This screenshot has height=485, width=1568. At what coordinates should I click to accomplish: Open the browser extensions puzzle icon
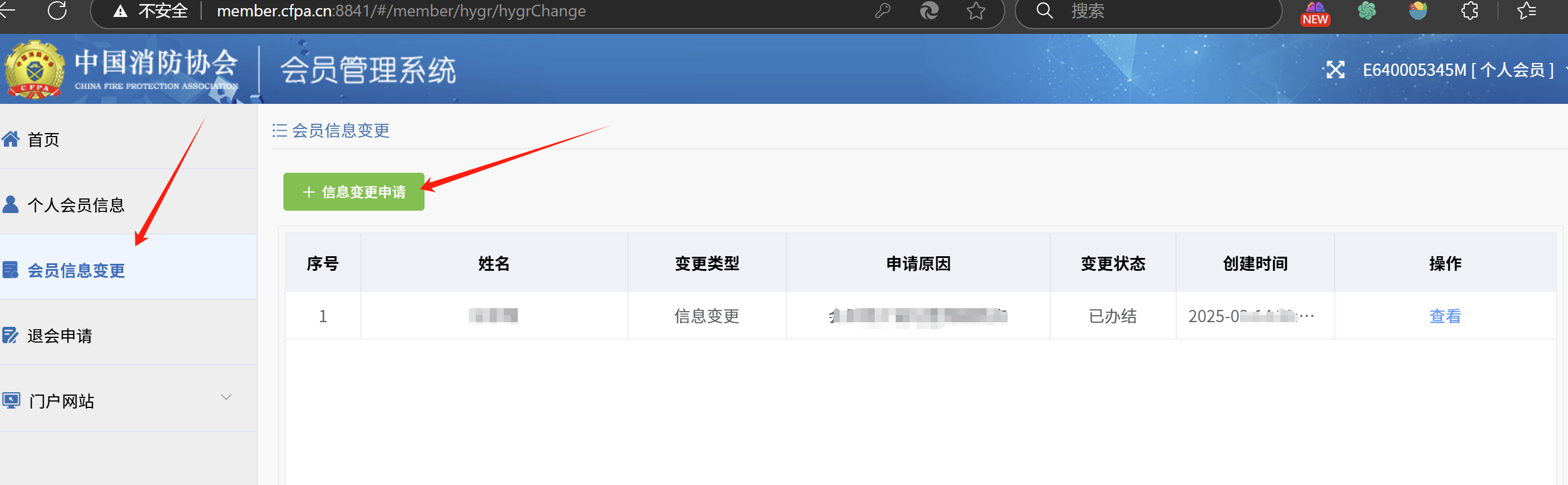tap(1469, 11)
